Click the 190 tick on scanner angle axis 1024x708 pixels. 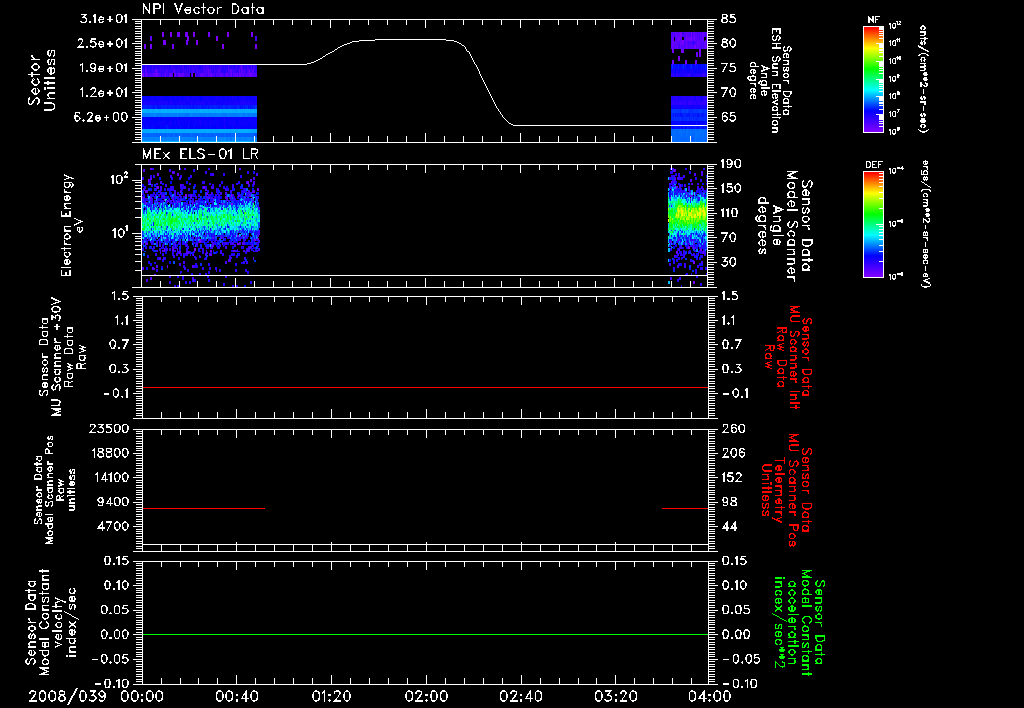click(731, 164)
